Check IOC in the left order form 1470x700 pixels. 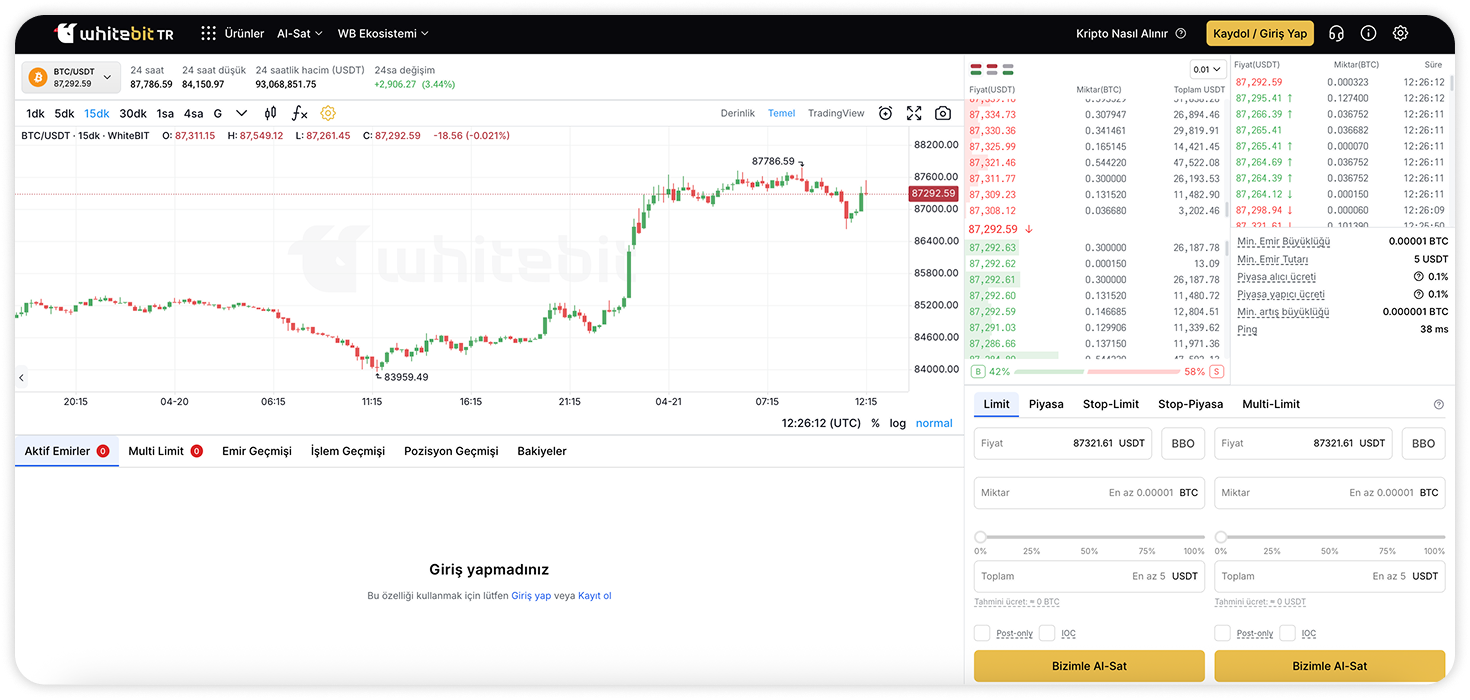[x=1047, y=633]
